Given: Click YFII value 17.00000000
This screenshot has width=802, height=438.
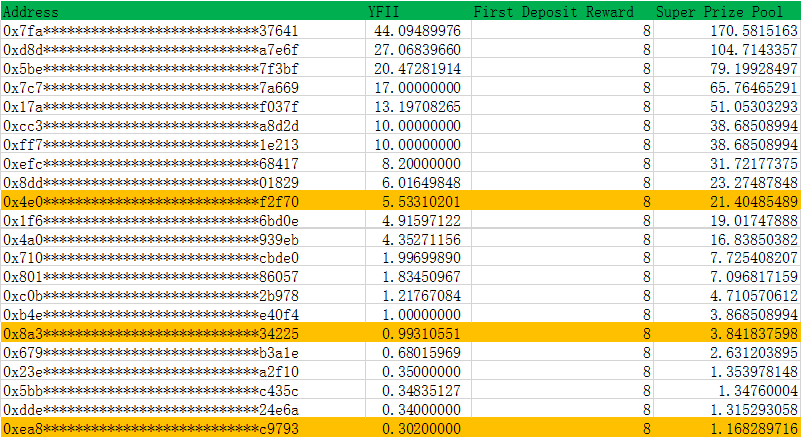Looking at the screenshot, I should point(417,87).
